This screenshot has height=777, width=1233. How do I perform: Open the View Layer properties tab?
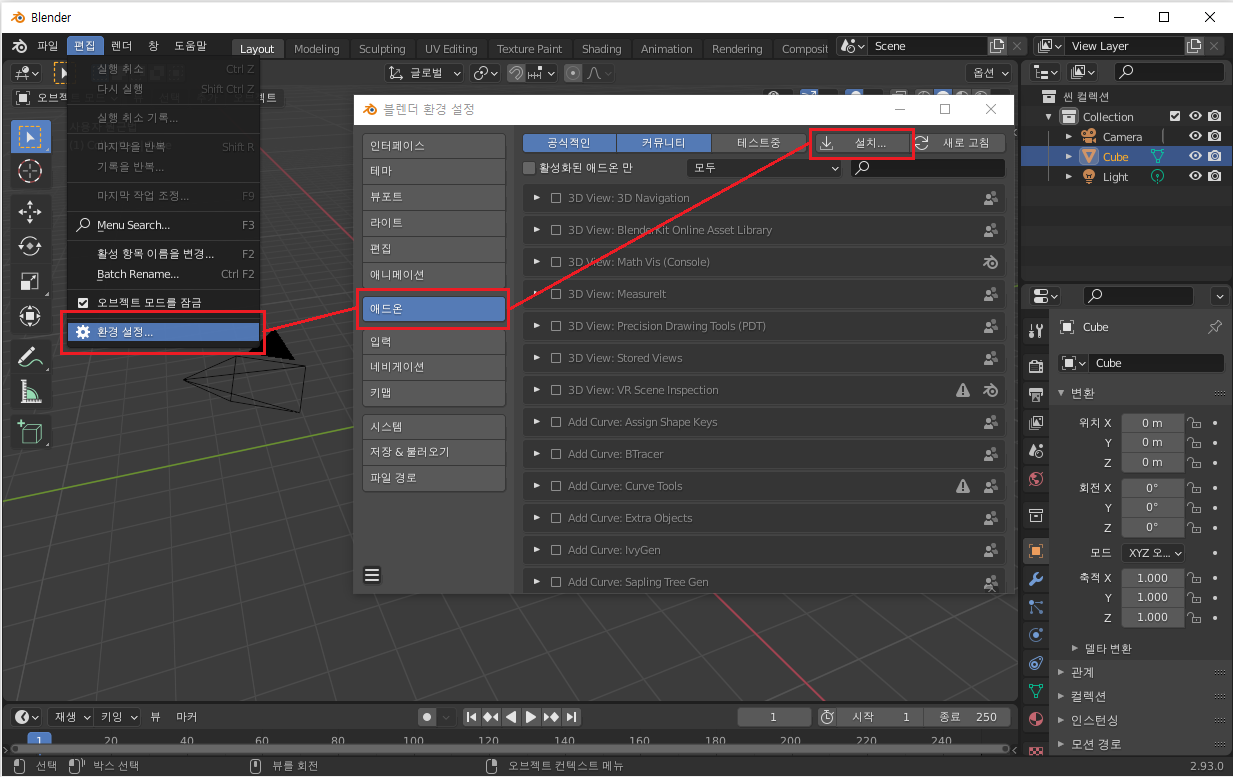tap(1036, 422)
